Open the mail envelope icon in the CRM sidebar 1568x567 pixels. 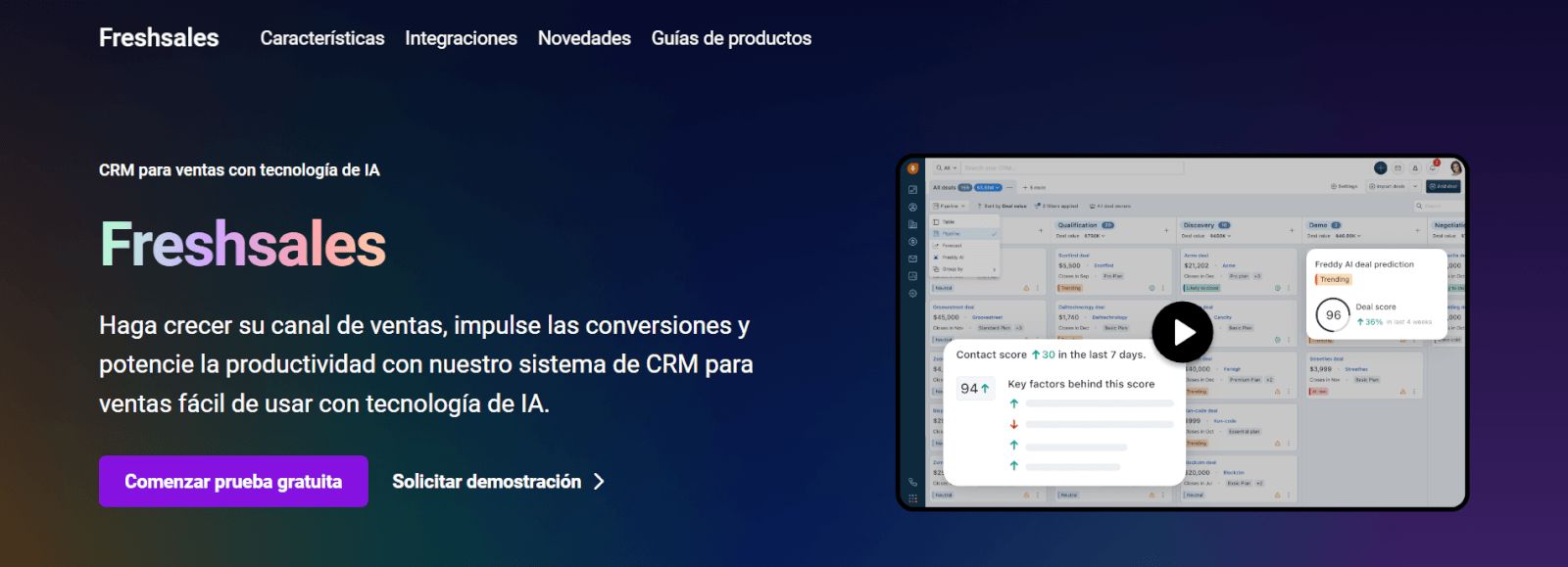pyautogui.click(x=913, y=259)
